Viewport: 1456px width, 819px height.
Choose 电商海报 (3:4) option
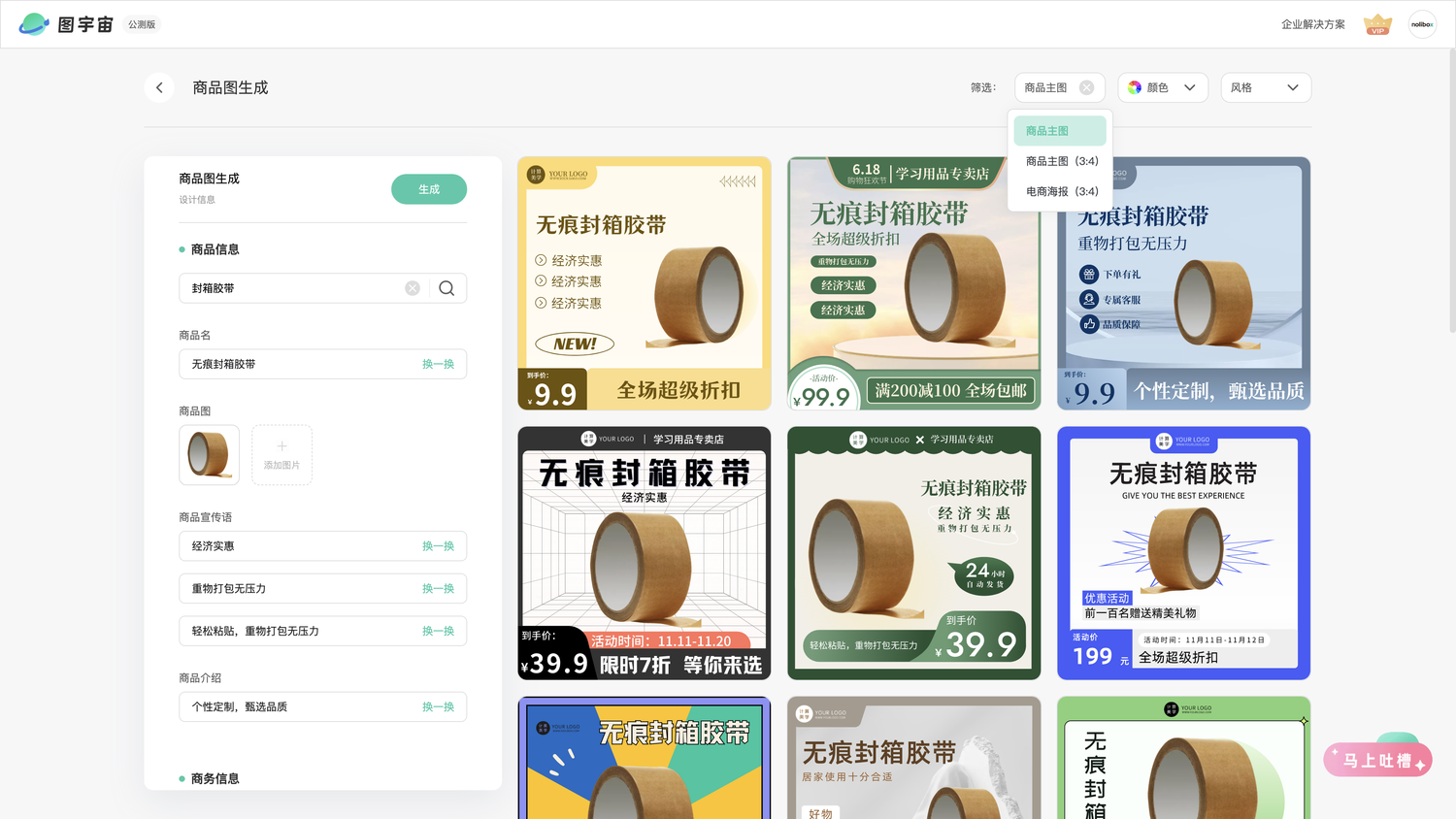1060,191
